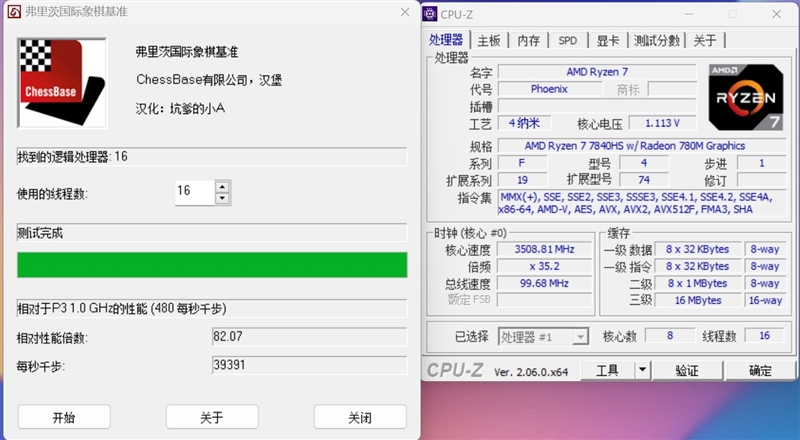
Task: Increase thread count with up arrow
Action: [222, 186]
